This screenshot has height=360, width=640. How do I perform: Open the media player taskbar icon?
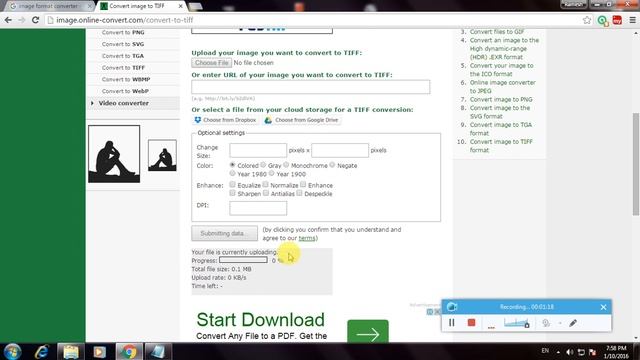(x=99, y=351)
